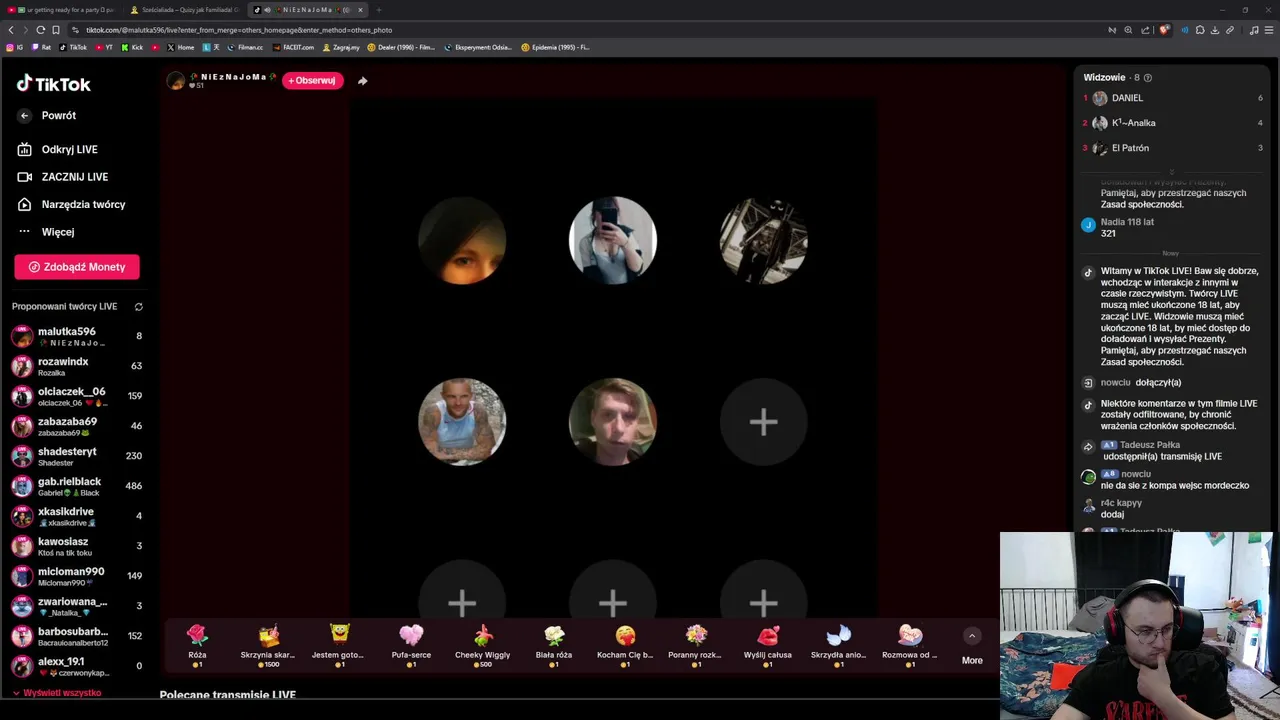Expand more gifts with the More arrow
This screenshot has width=1280, height=720.
(x=972, y=636)
